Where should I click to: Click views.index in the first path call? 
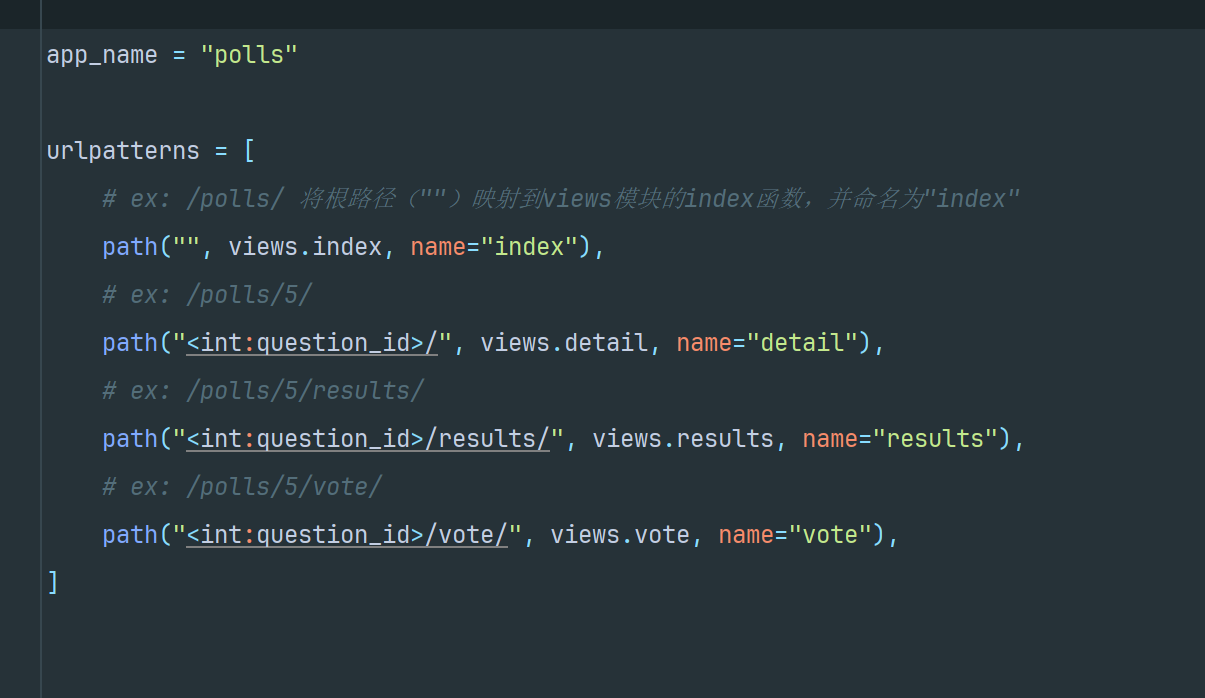tap(305, 247)
